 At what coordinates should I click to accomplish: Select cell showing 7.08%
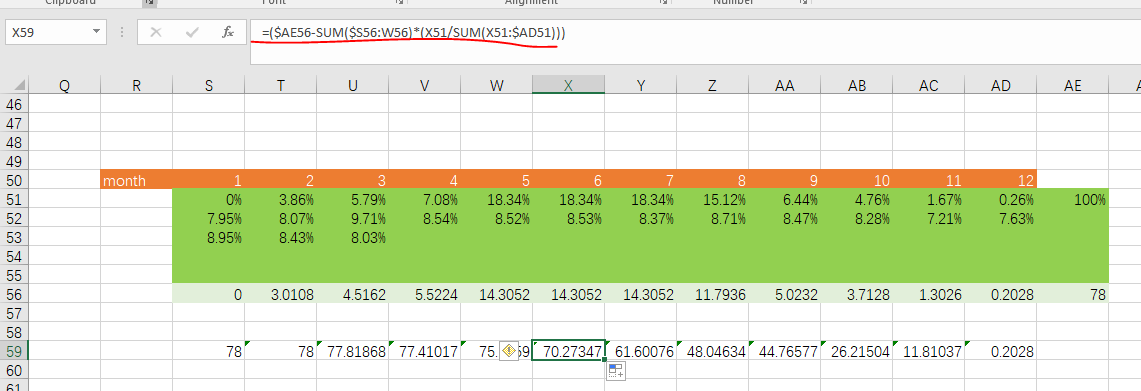tap(424, 200)
